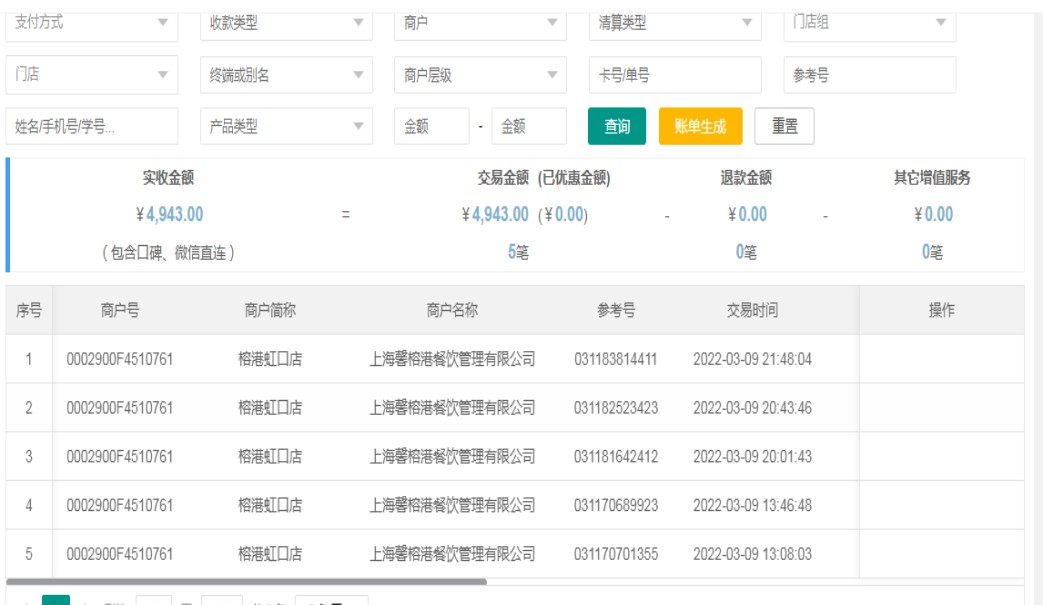Expand the 收款类型 selector
1043x605 pixels.
[286, 23]
